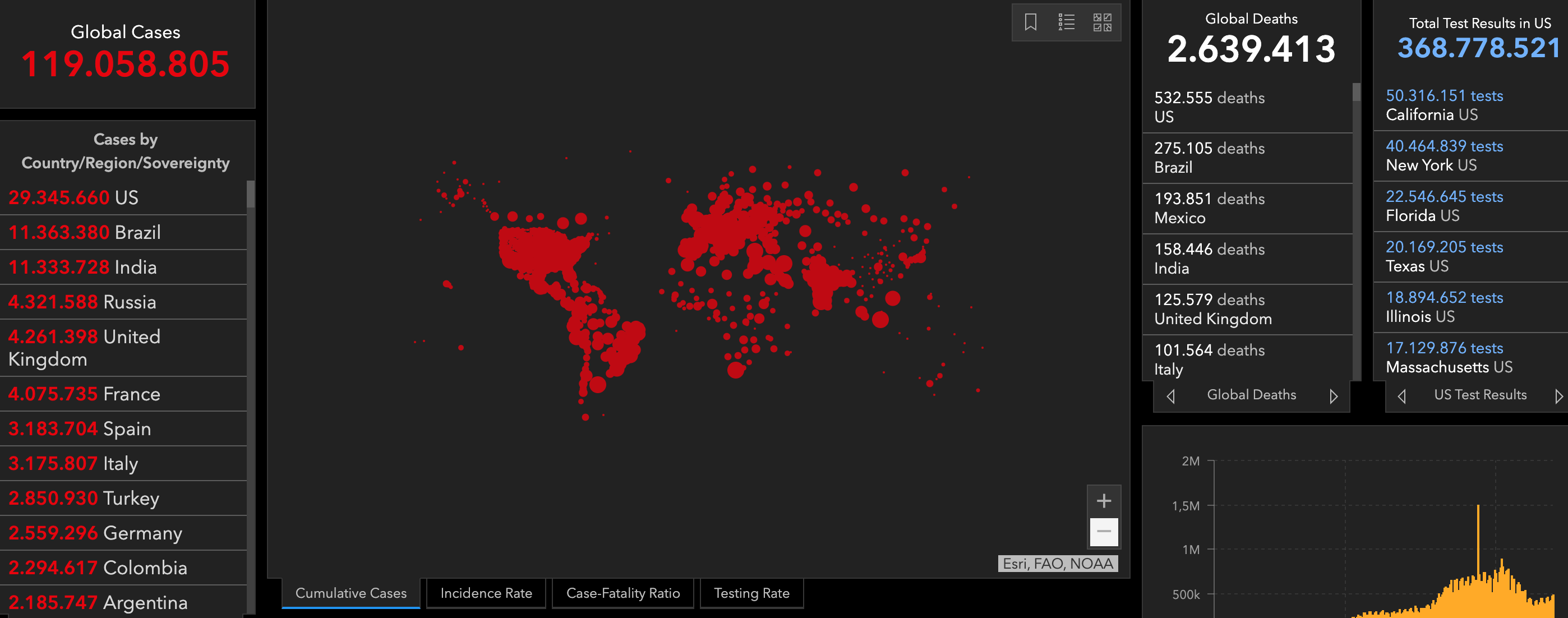The width and height of the screenshot is (1568, 618).
Task: Switch to Incidence Rate tab
Action: click(x=486, y=593)
